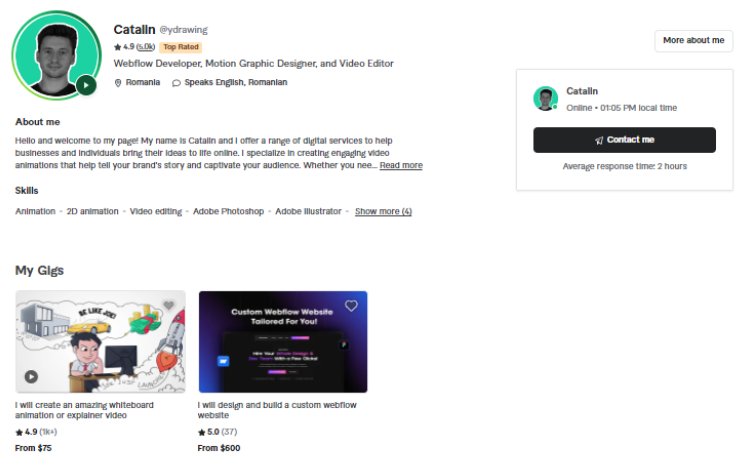Click the paper plane icon in Contact me
746x465 pixels.
599,140
